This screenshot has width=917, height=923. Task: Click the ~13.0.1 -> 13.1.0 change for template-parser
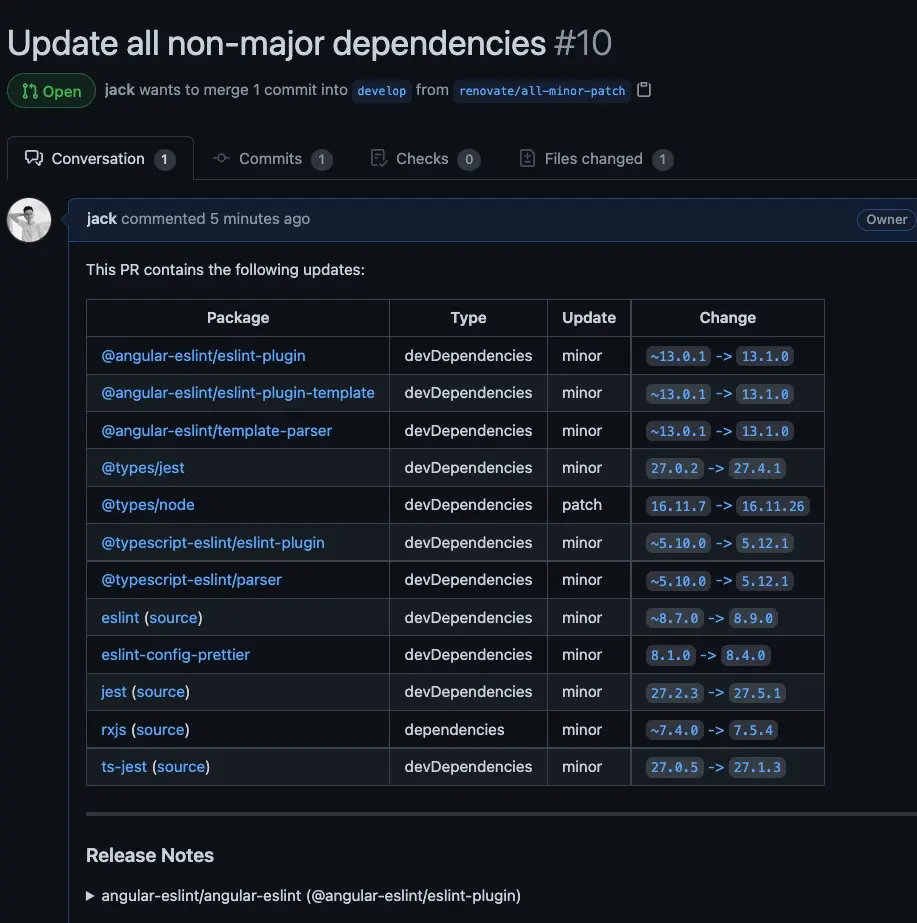pos(719,431)
